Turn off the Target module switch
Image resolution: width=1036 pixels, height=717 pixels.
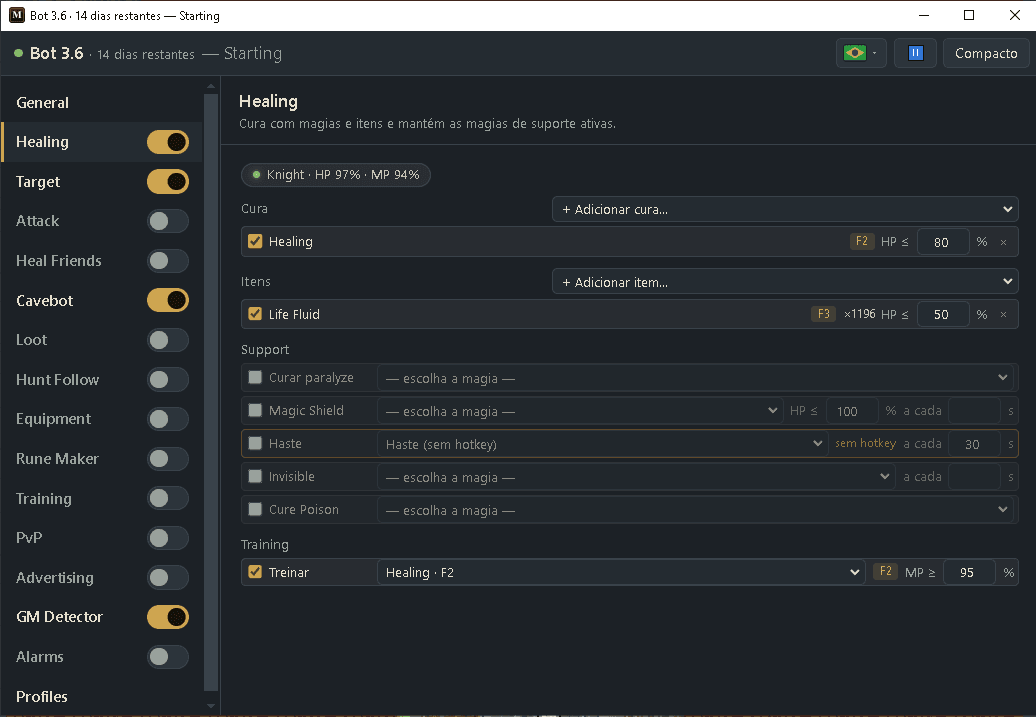168,182
